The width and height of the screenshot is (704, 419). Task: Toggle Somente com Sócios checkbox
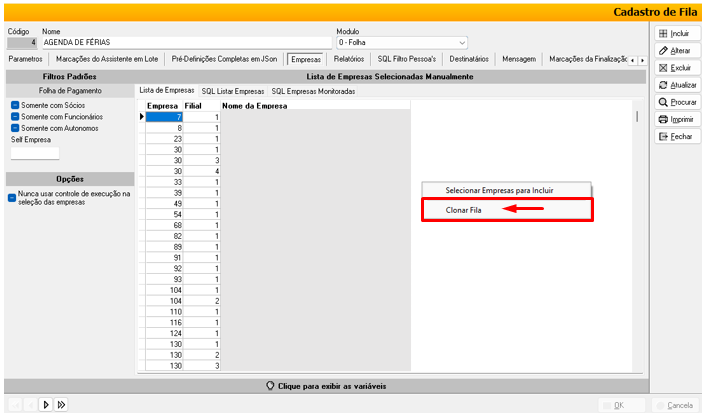(x=15, y=104)
